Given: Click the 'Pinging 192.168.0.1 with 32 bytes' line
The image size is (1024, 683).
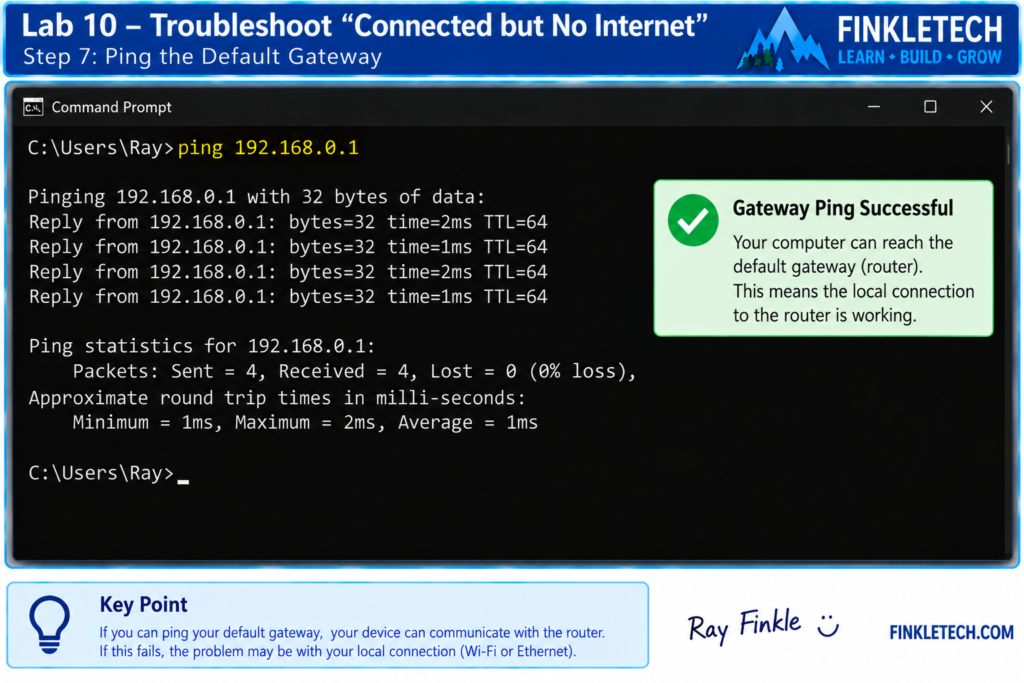Looking at the screenshot, I should (x=257, y=197).
